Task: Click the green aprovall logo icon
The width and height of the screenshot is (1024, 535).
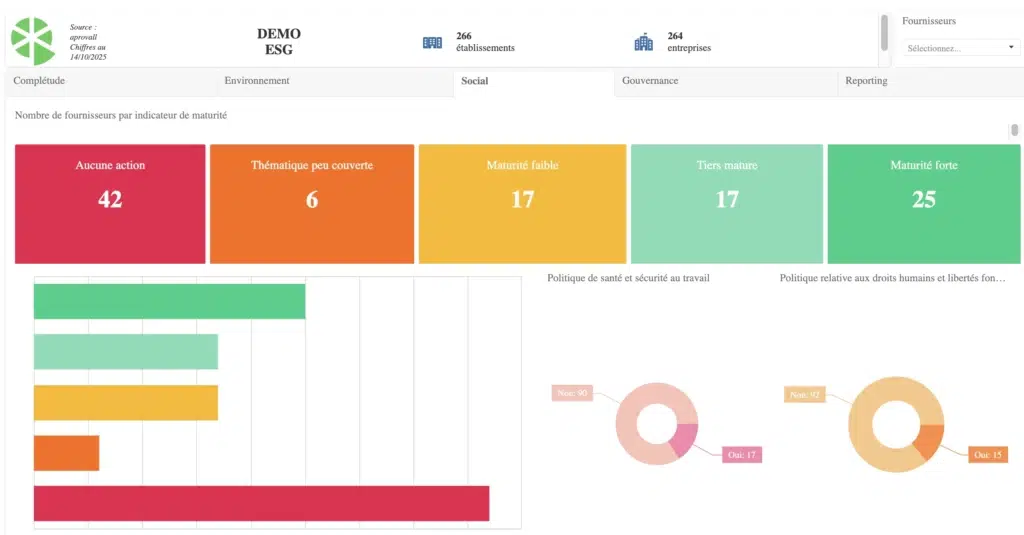Action: (33, 41)
